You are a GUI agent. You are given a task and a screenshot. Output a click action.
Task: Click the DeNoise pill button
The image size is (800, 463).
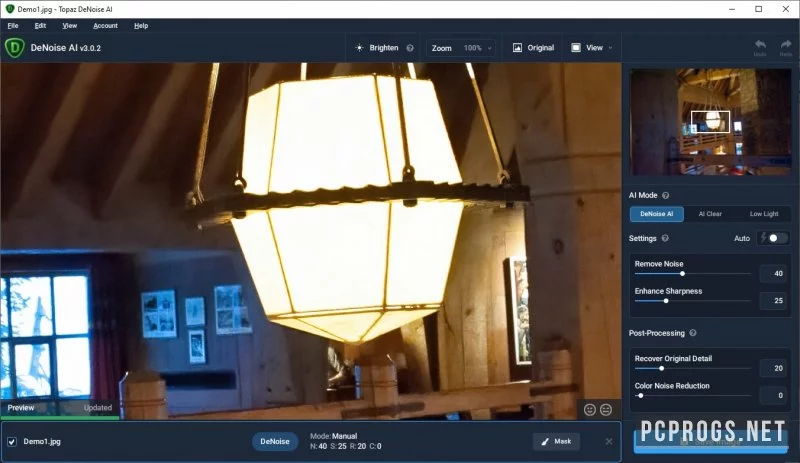click(x=274, y=441)
